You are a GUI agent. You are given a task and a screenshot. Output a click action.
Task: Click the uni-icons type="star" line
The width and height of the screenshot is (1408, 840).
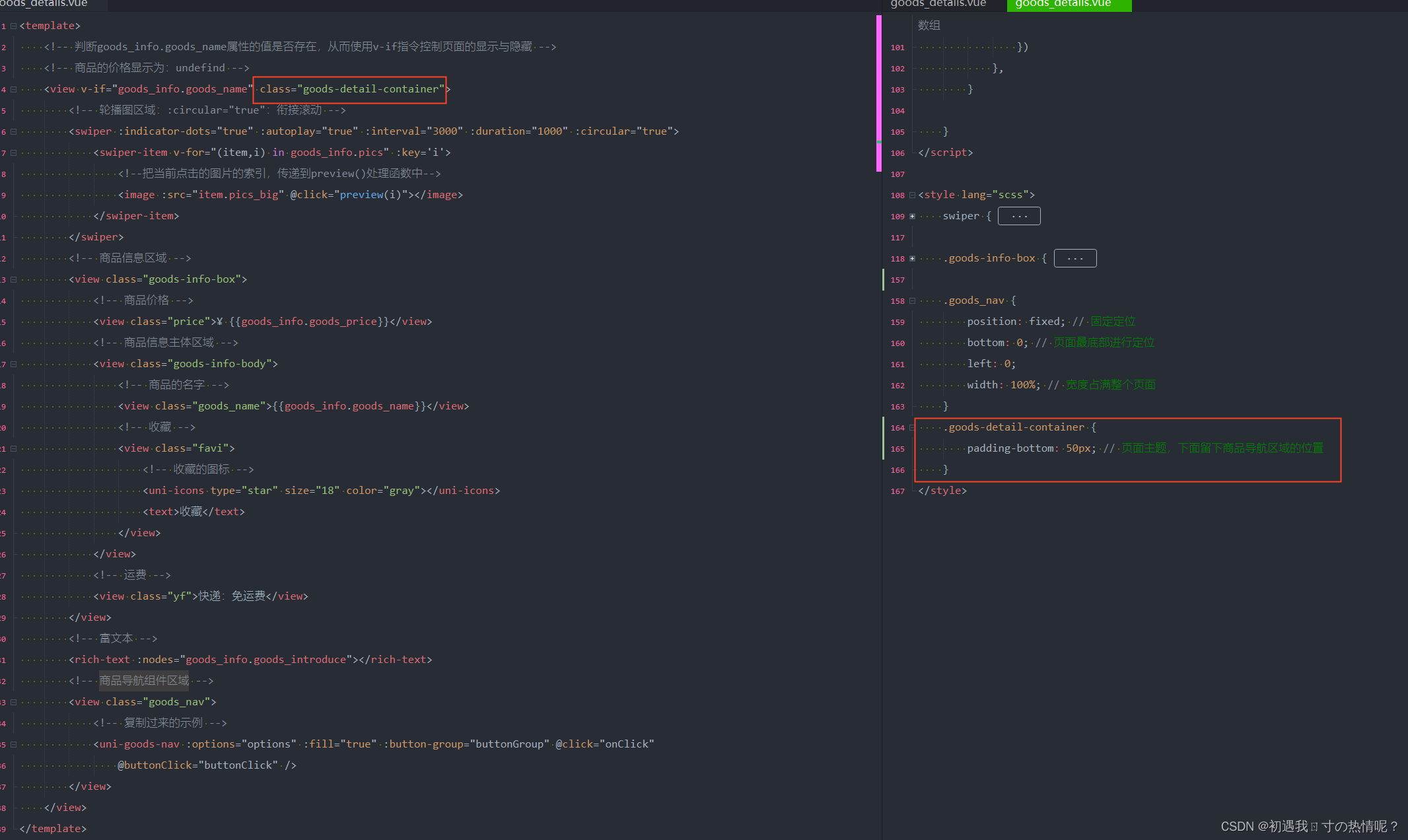(322, 491)
